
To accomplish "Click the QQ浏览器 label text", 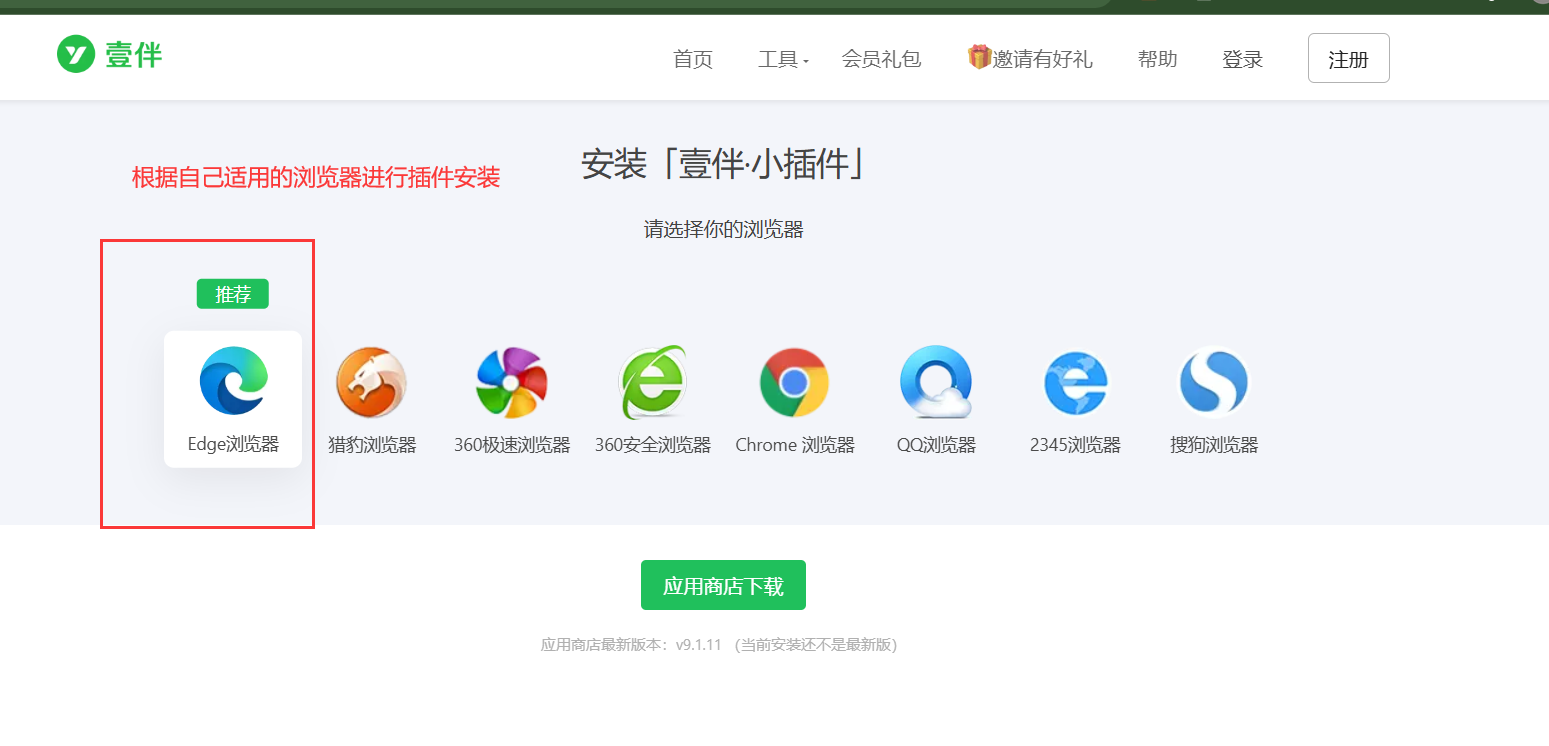I will coord(936,445).
